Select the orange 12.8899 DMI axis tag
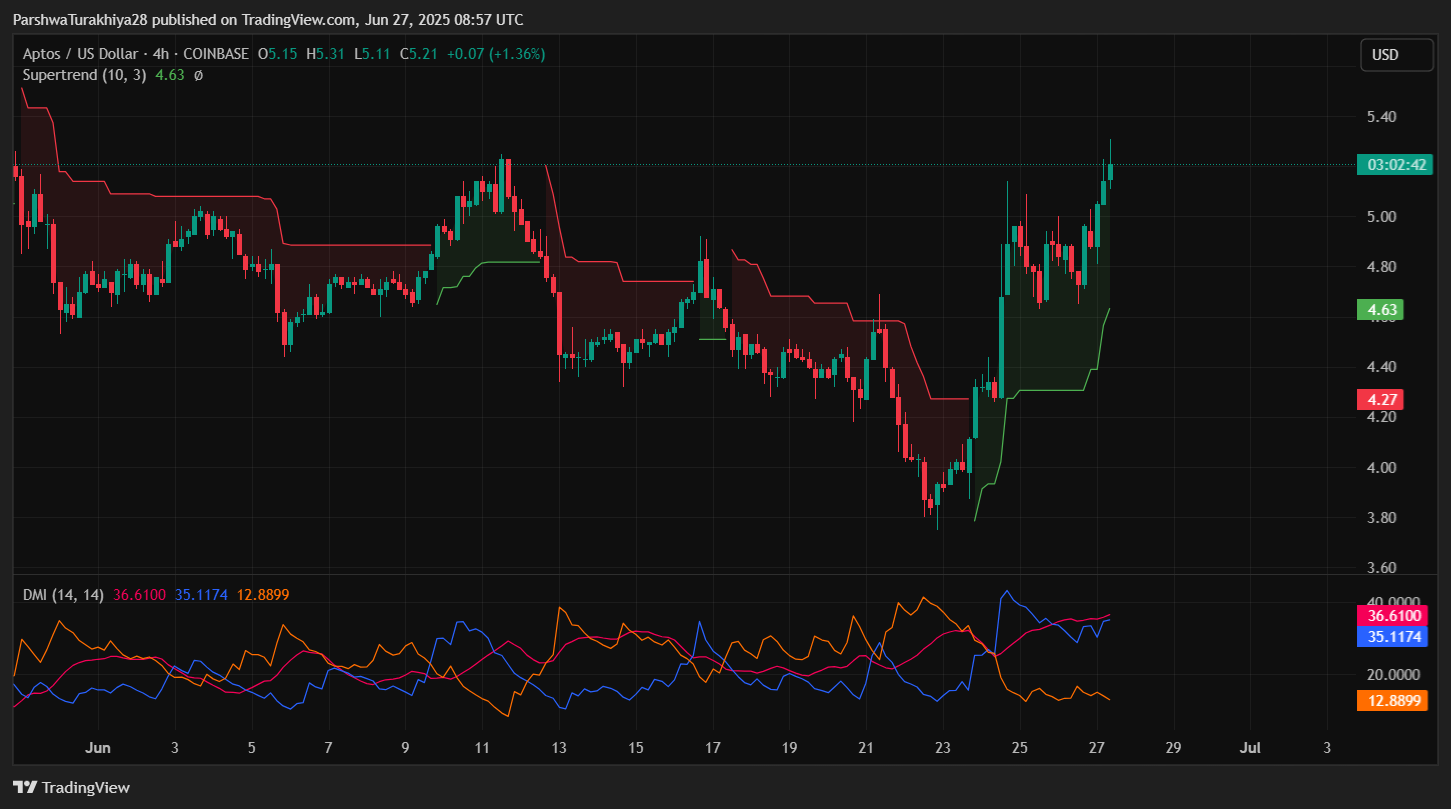The image size is (1451, 809). click(x=1389, y=701)
